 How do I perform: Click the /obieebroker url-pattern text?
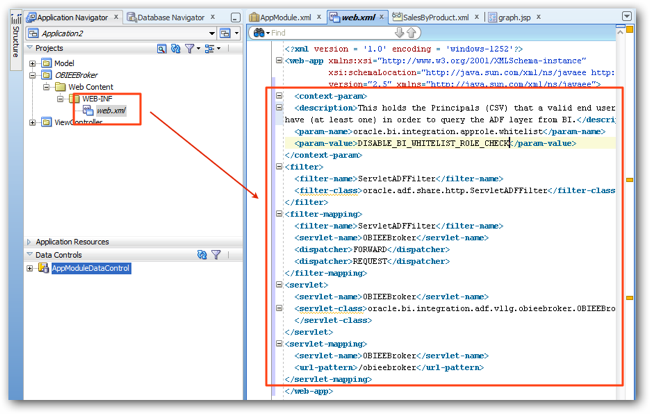pos(387,368)
